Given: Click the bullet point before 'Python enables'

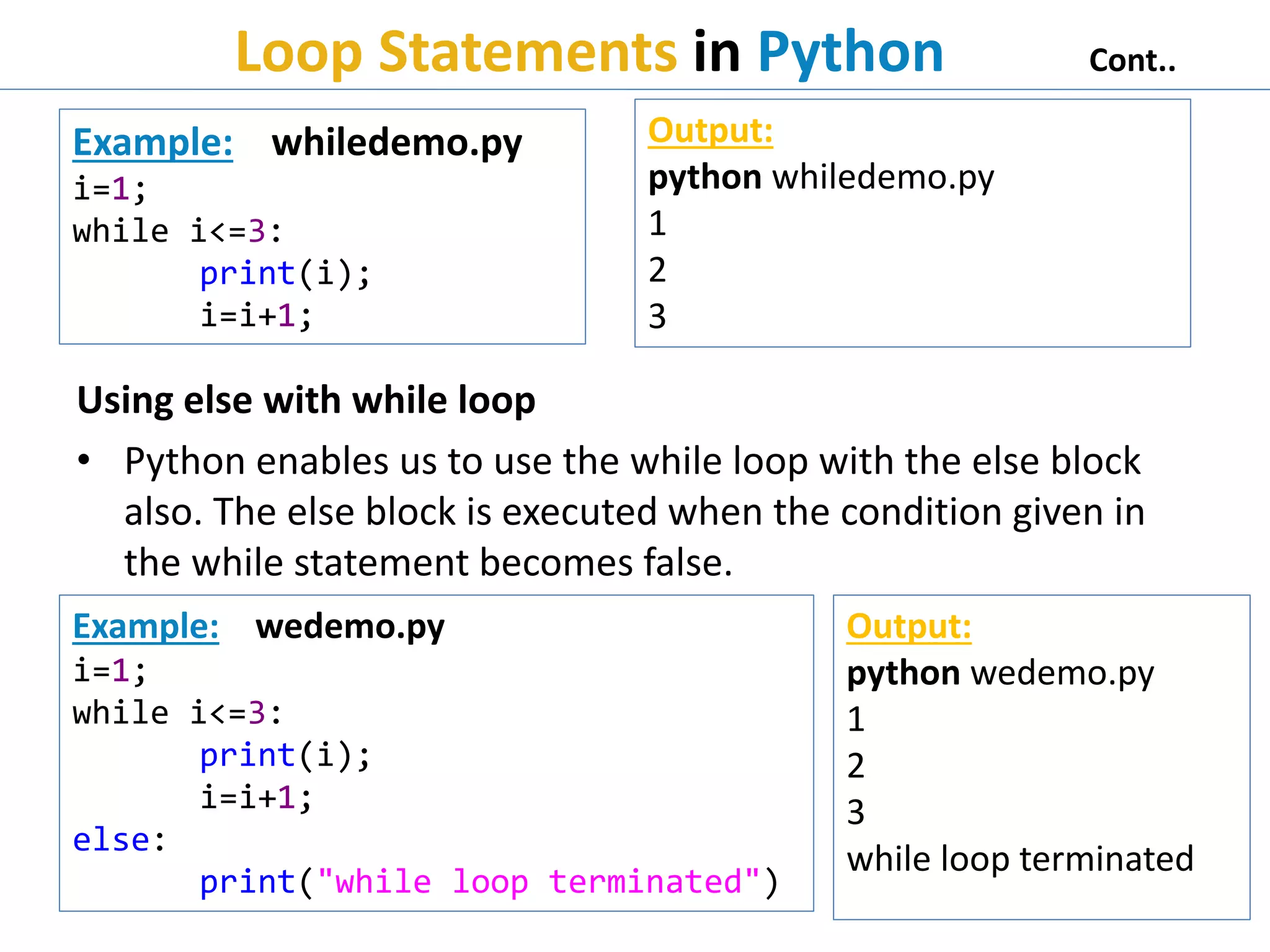Looking at the screenshot, I should (84, 461).
